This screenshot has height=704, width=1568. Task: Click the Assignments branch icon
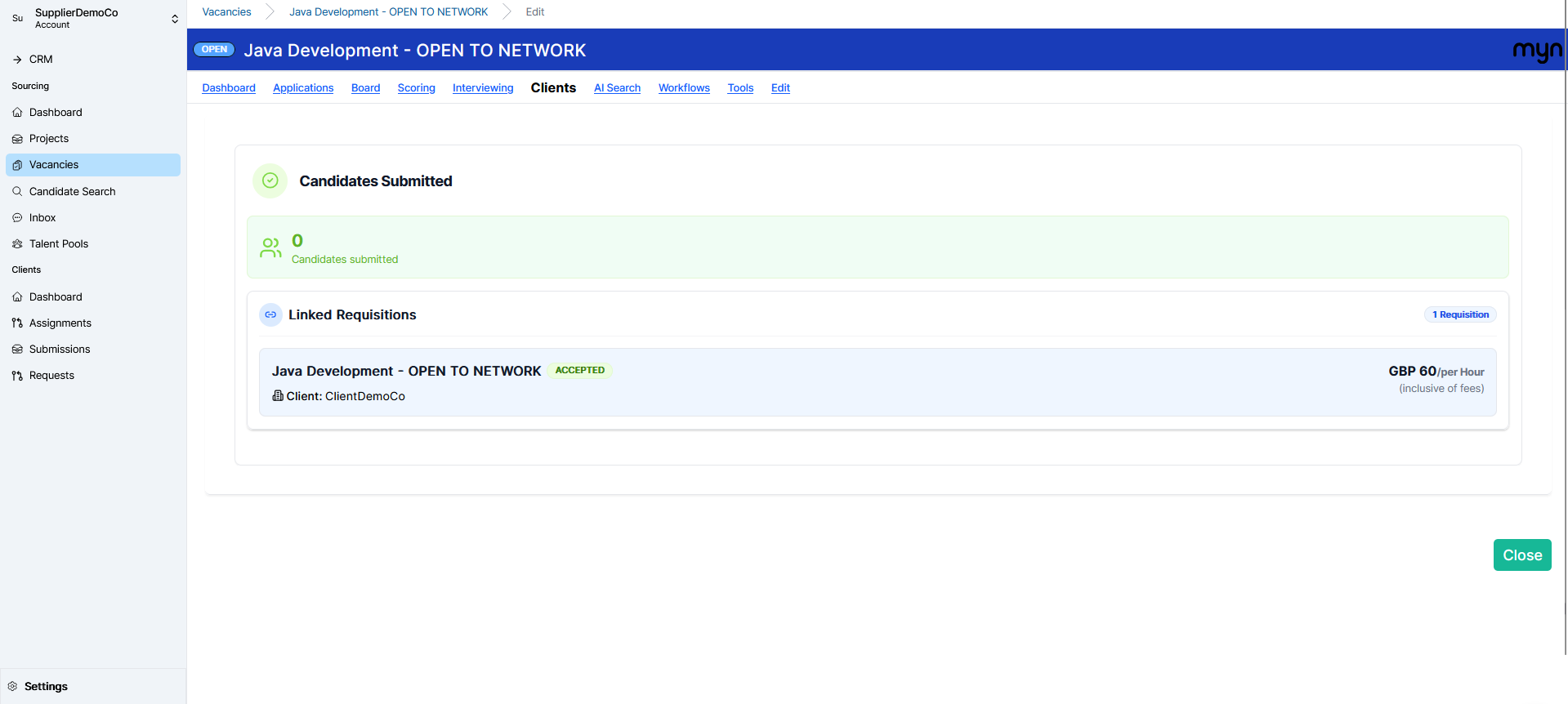point(17,323)
